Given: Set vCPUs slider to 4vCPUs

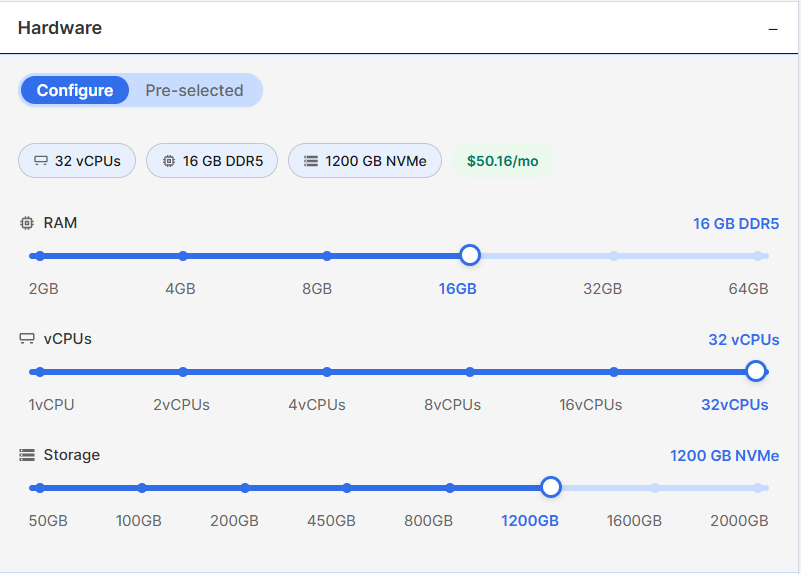Looking at the screenshot, I should tap(327, 372).
